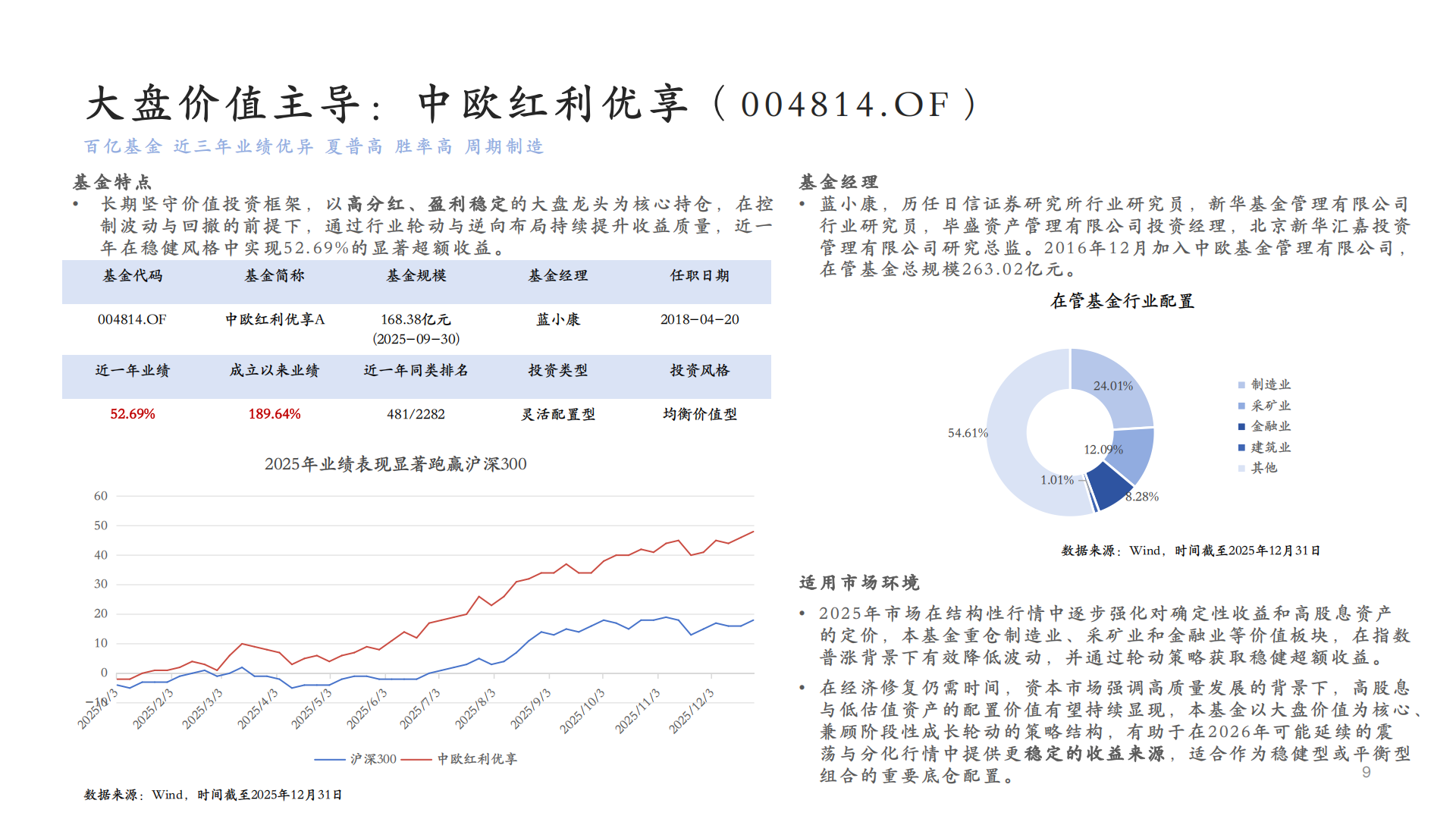Screen dimensions: 1456x819
Task: Click the 建筑业 legend color square
Action: (1241, 447)
